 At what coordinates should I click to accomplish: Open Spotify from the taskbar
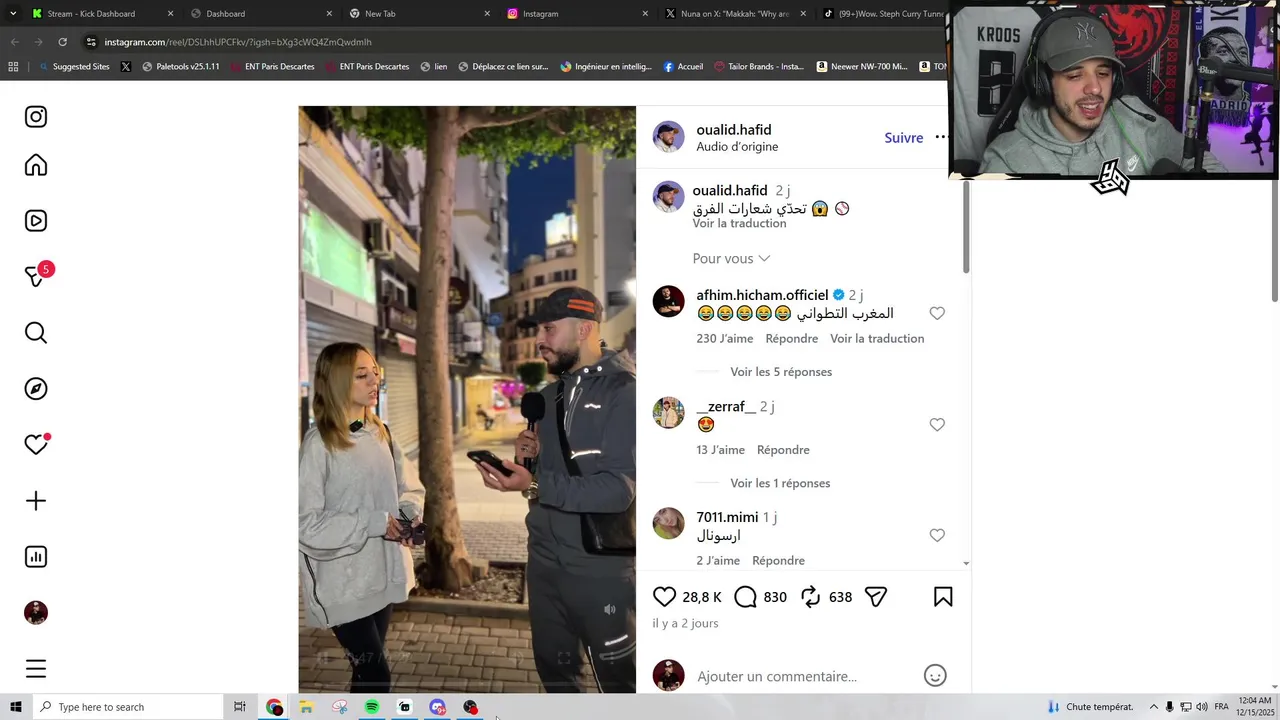tap(372, 707)
